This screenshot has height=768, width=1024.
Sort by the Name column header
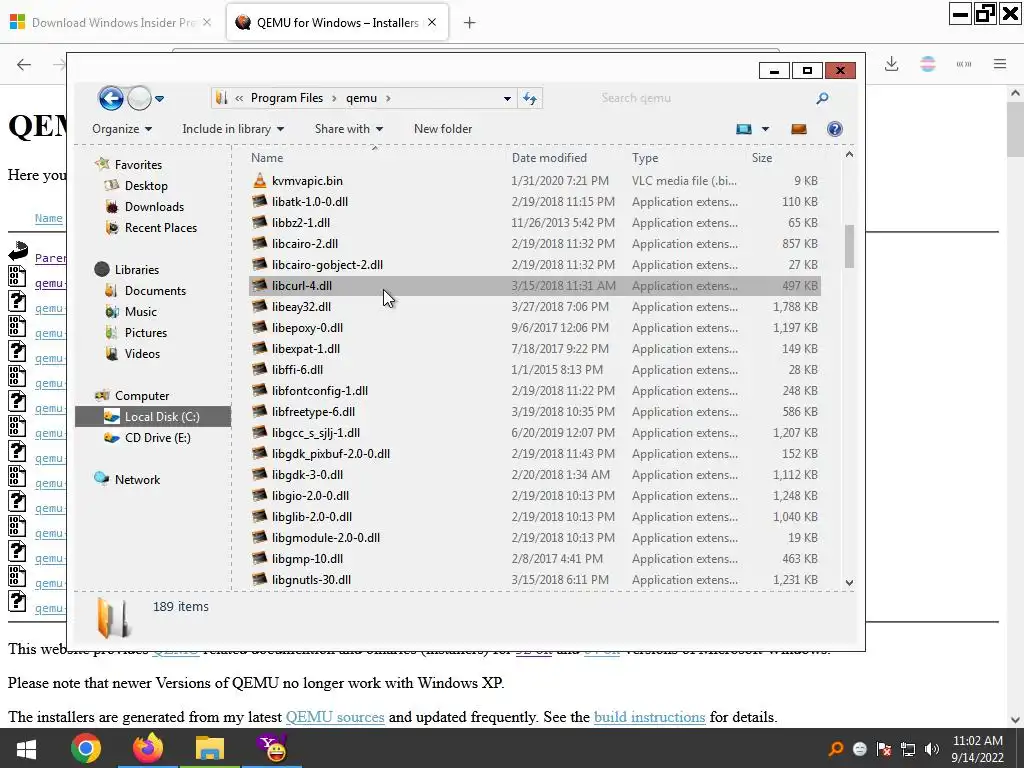(267, 157)
